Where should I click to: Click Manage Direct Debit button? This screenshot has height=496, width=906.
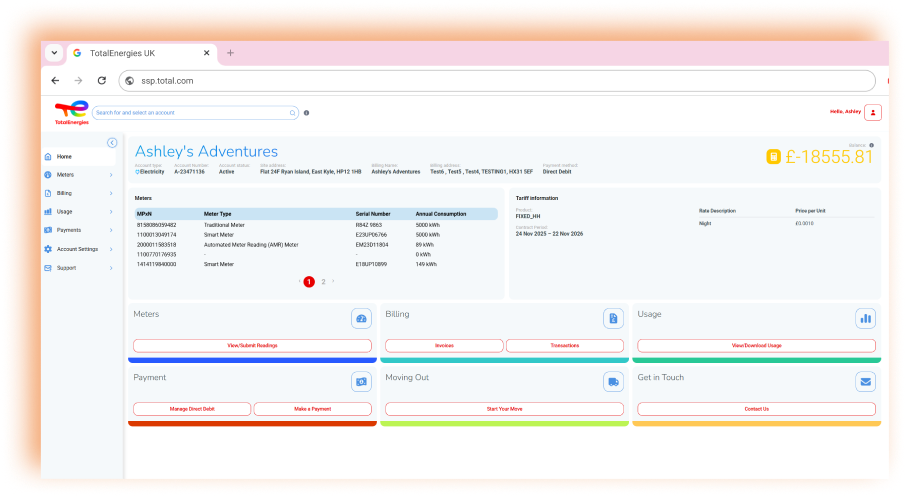pos(192,409)
